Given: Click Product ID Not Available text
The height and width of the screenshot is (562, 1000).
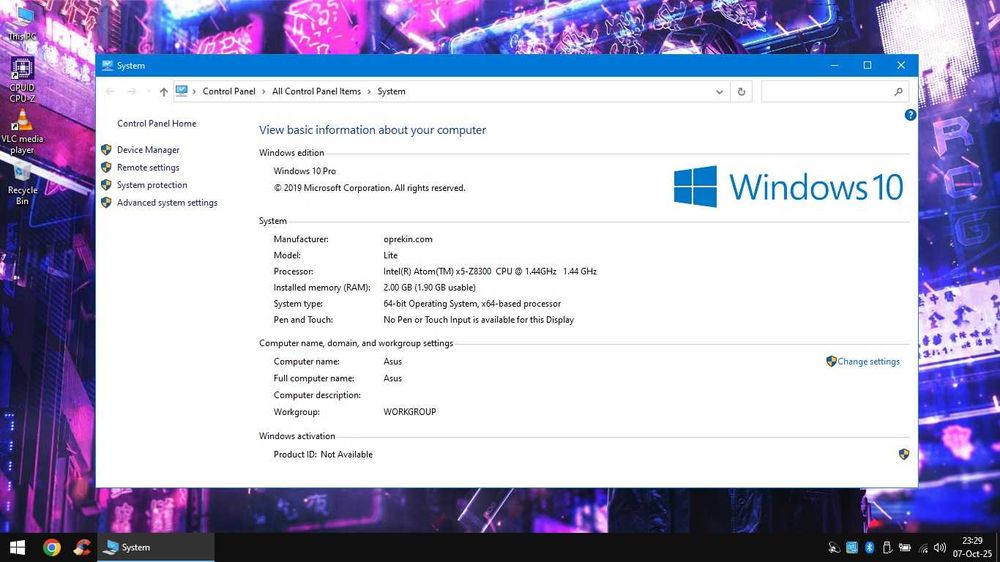Looking at the screenshot, I should (x=323, y=455).
